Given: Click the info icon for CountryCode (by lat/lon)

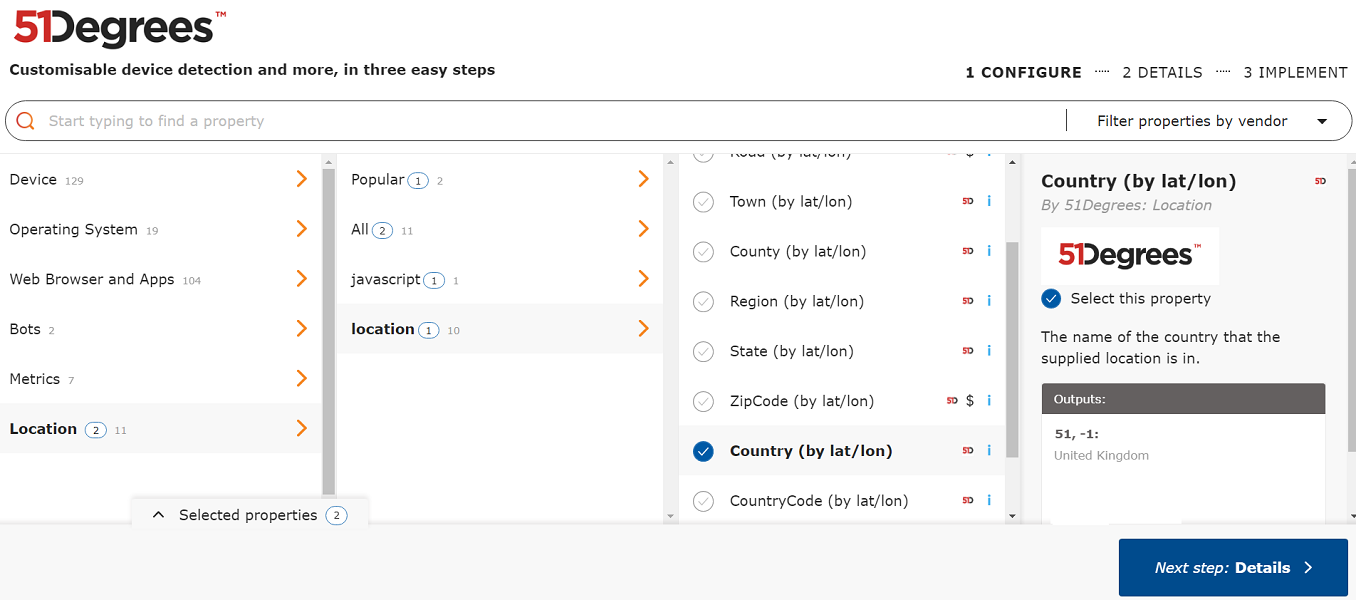Looking at the screenshot, I should click(989, 501).
